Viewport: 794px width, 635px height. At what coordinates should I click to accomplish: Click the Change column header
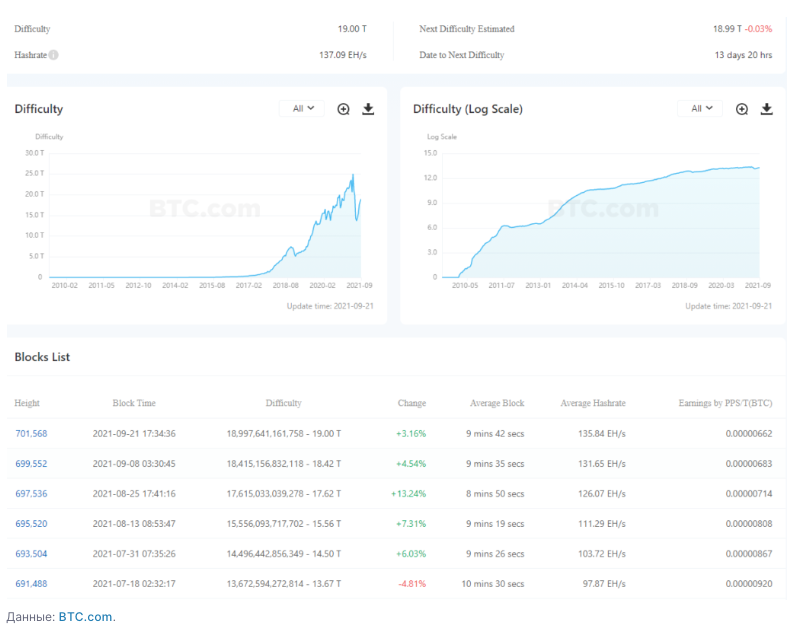coord(411,403)
